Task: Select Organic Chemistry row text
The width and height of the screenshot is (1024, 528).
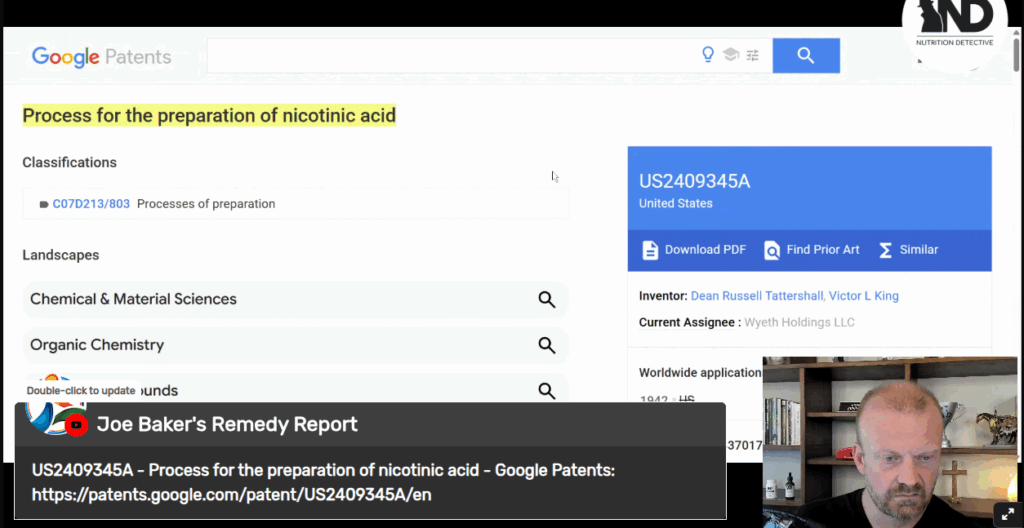Action: [x=97, y=345]
